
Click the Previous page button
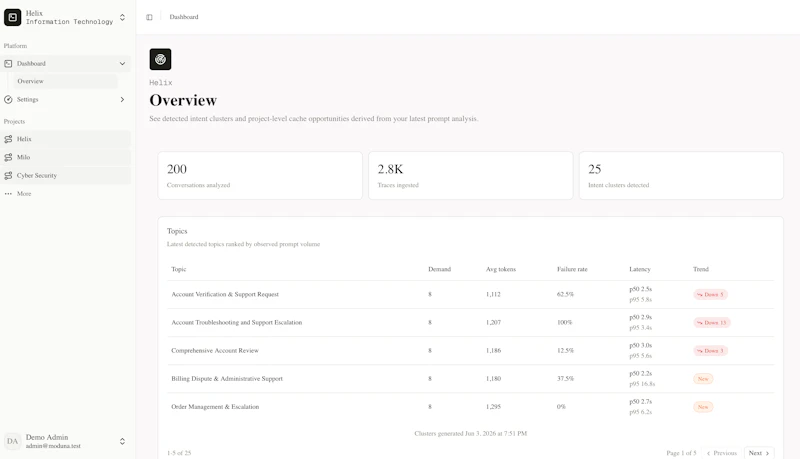(722, 453)
